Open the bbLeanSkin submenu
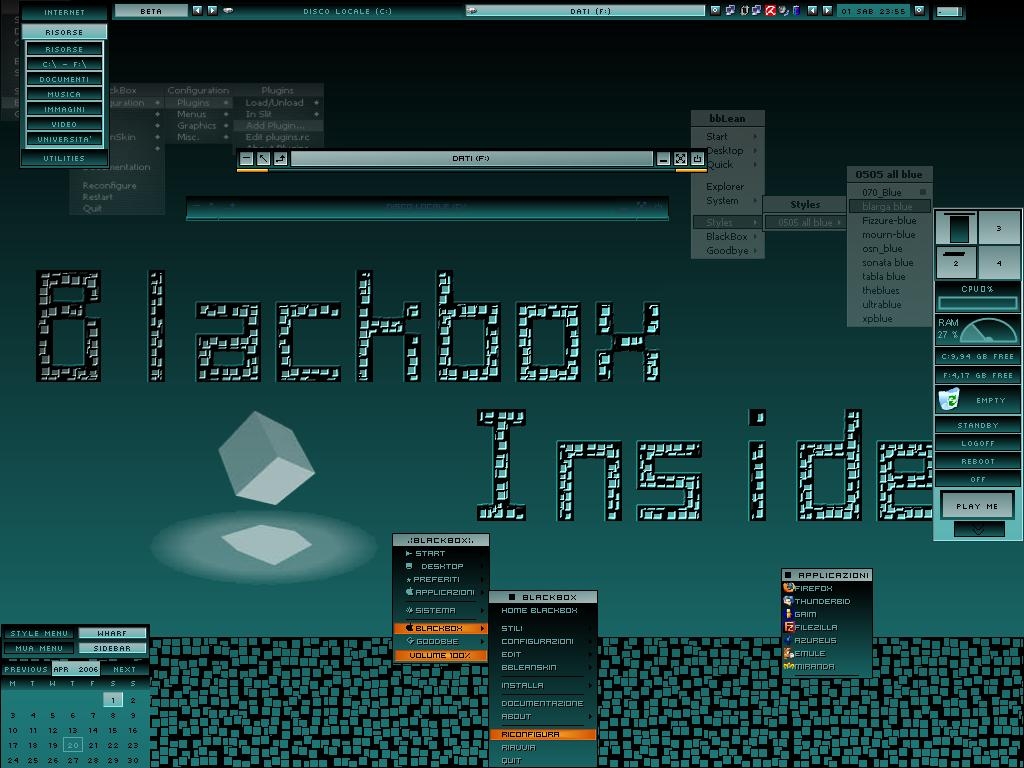 pos(543,667)
